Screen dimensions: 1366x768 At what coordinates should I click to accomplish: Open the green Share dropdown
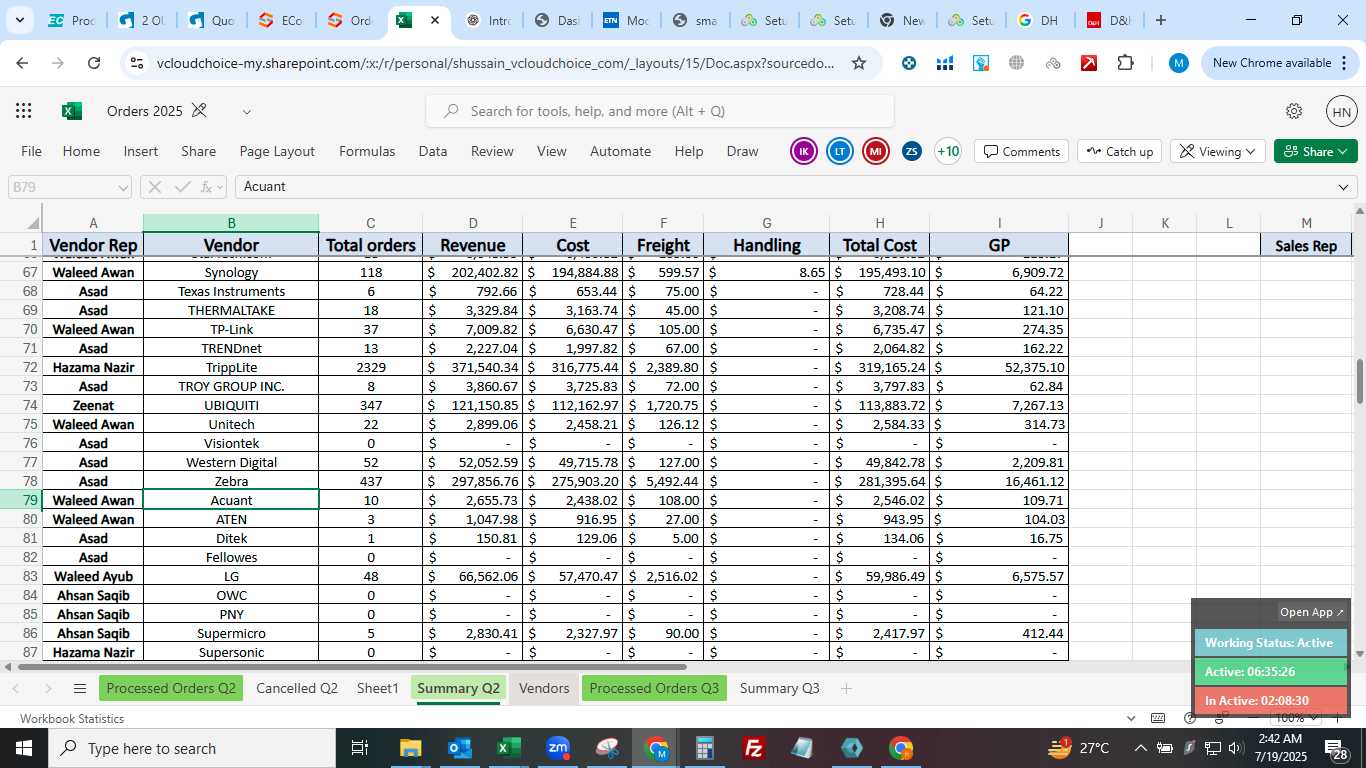pyautogui.click(x=1316, y=151)
